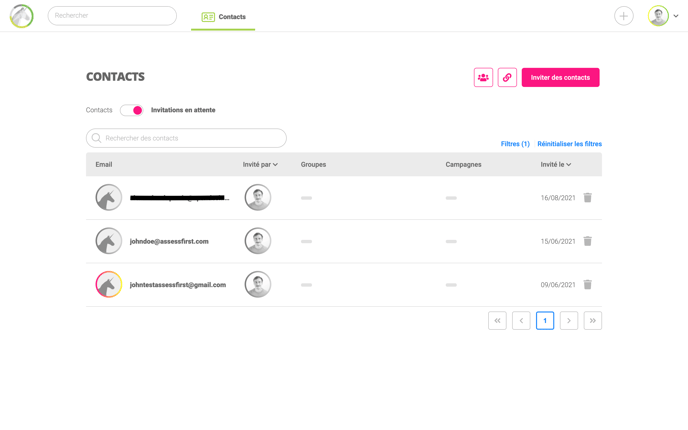Go to first page with double-left arrows

tap(497, 321)
